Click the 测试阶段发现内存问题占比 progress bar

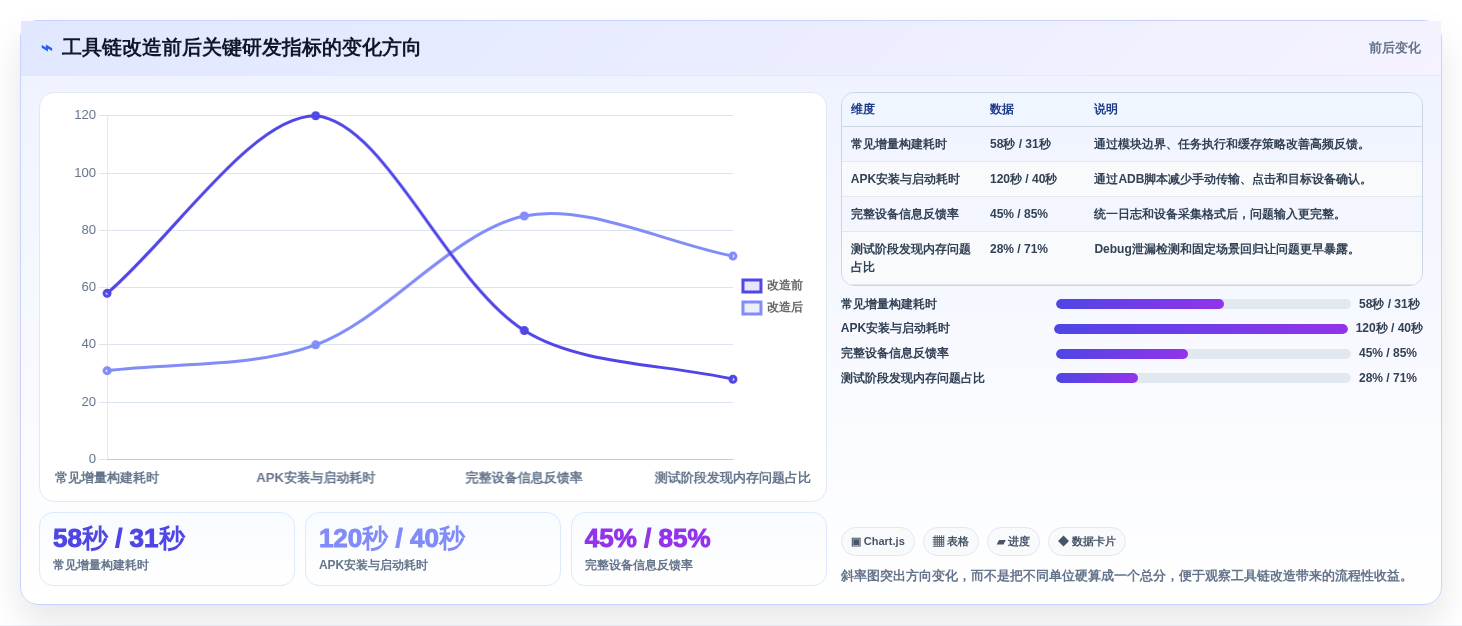[x=1203, y=378]
